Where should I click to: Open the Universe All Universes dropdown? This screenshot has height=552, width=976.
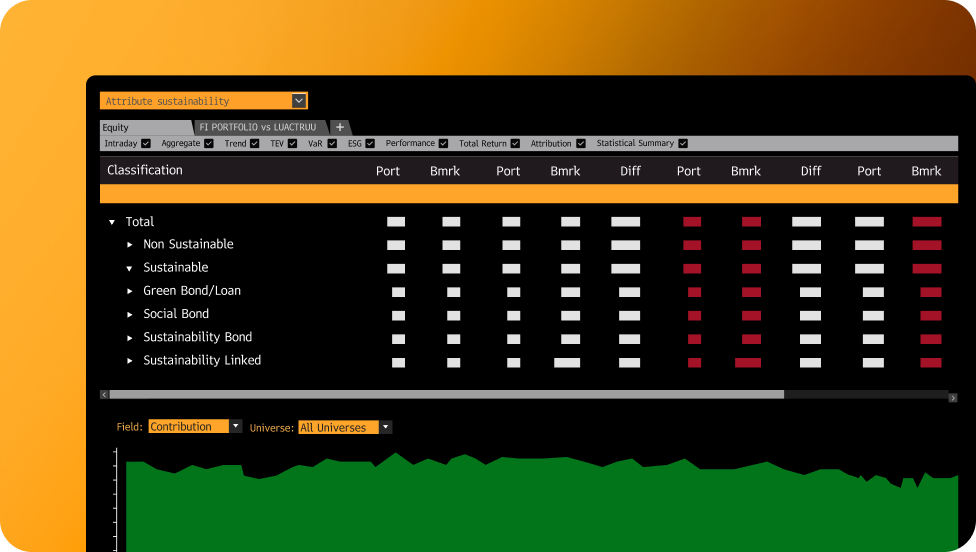386,427
